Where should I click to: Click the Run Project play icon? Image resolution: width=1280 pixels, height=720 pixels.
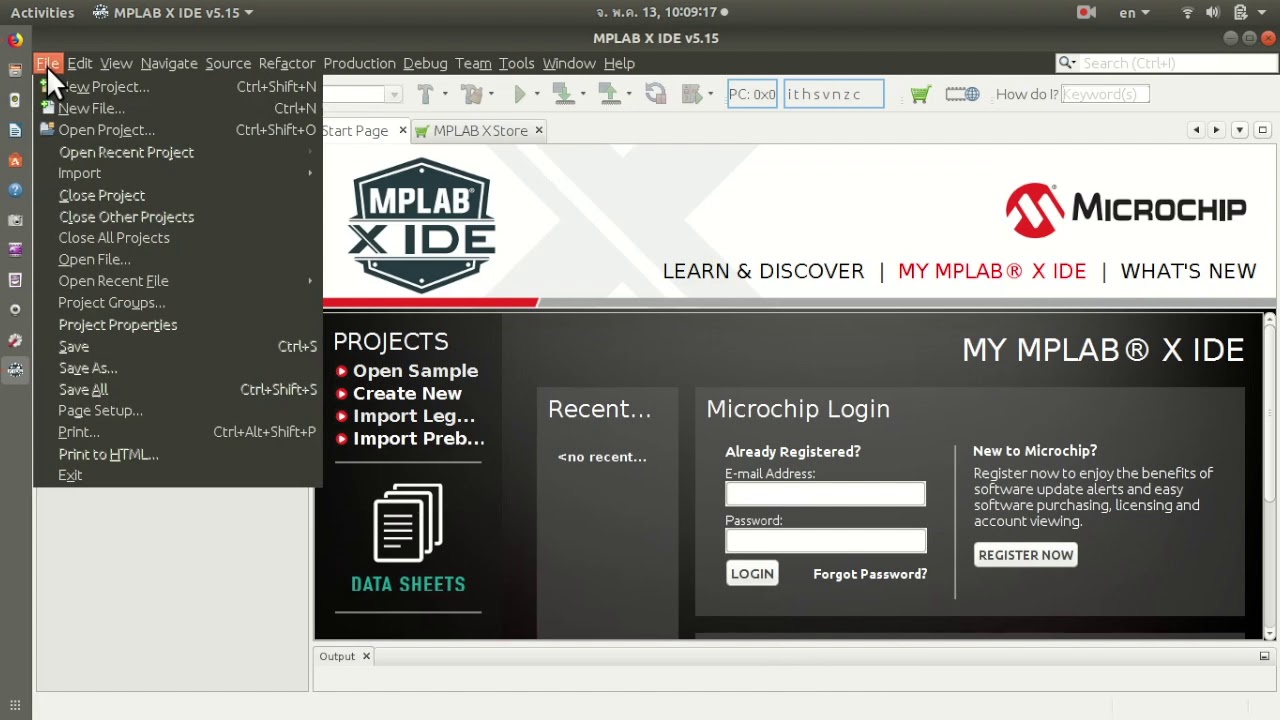coord(519,94)
